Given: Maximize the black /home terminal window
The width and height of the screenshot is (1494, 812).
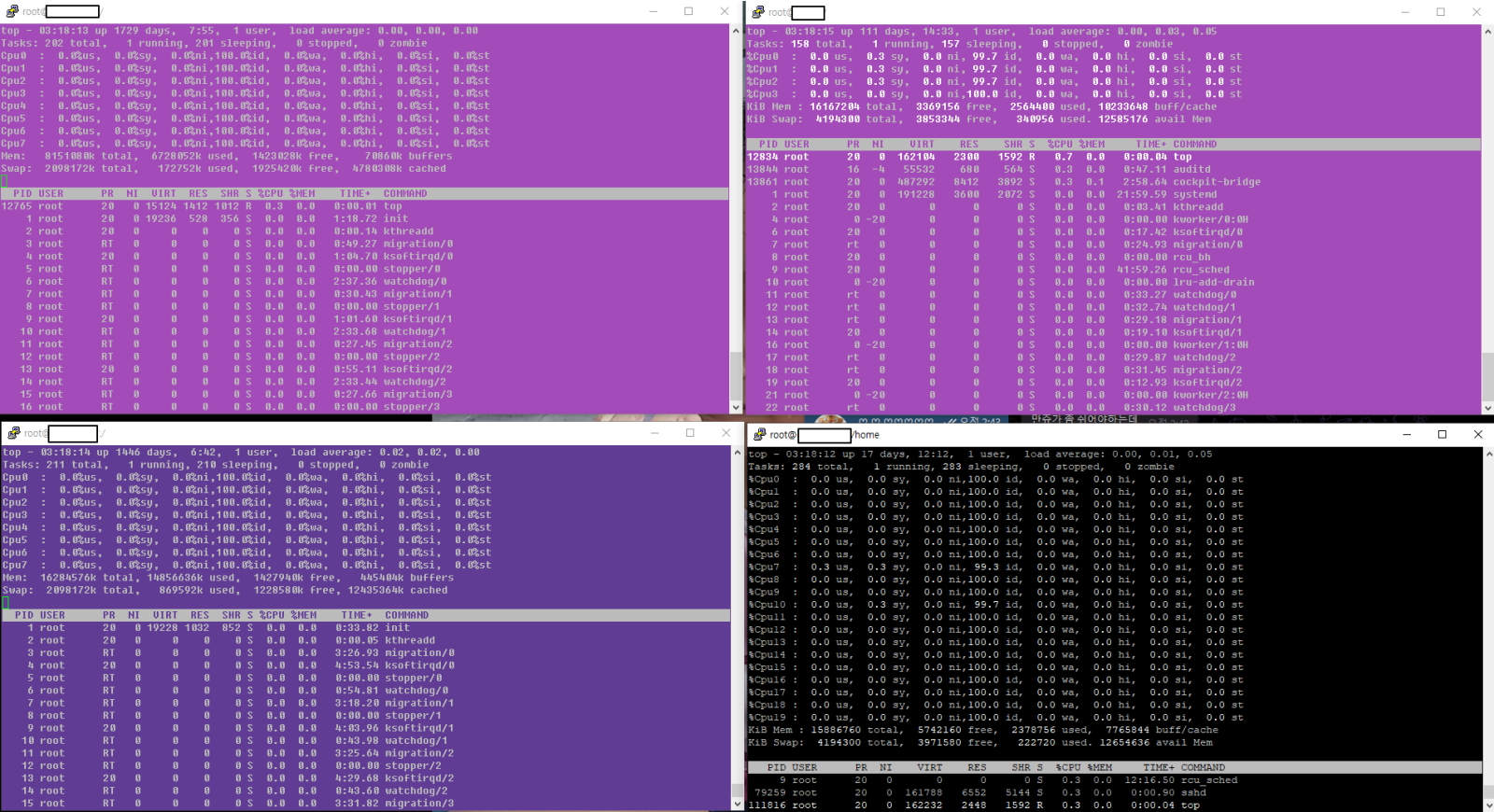Looking at the screenshot, I should (x=1442, y=434).
